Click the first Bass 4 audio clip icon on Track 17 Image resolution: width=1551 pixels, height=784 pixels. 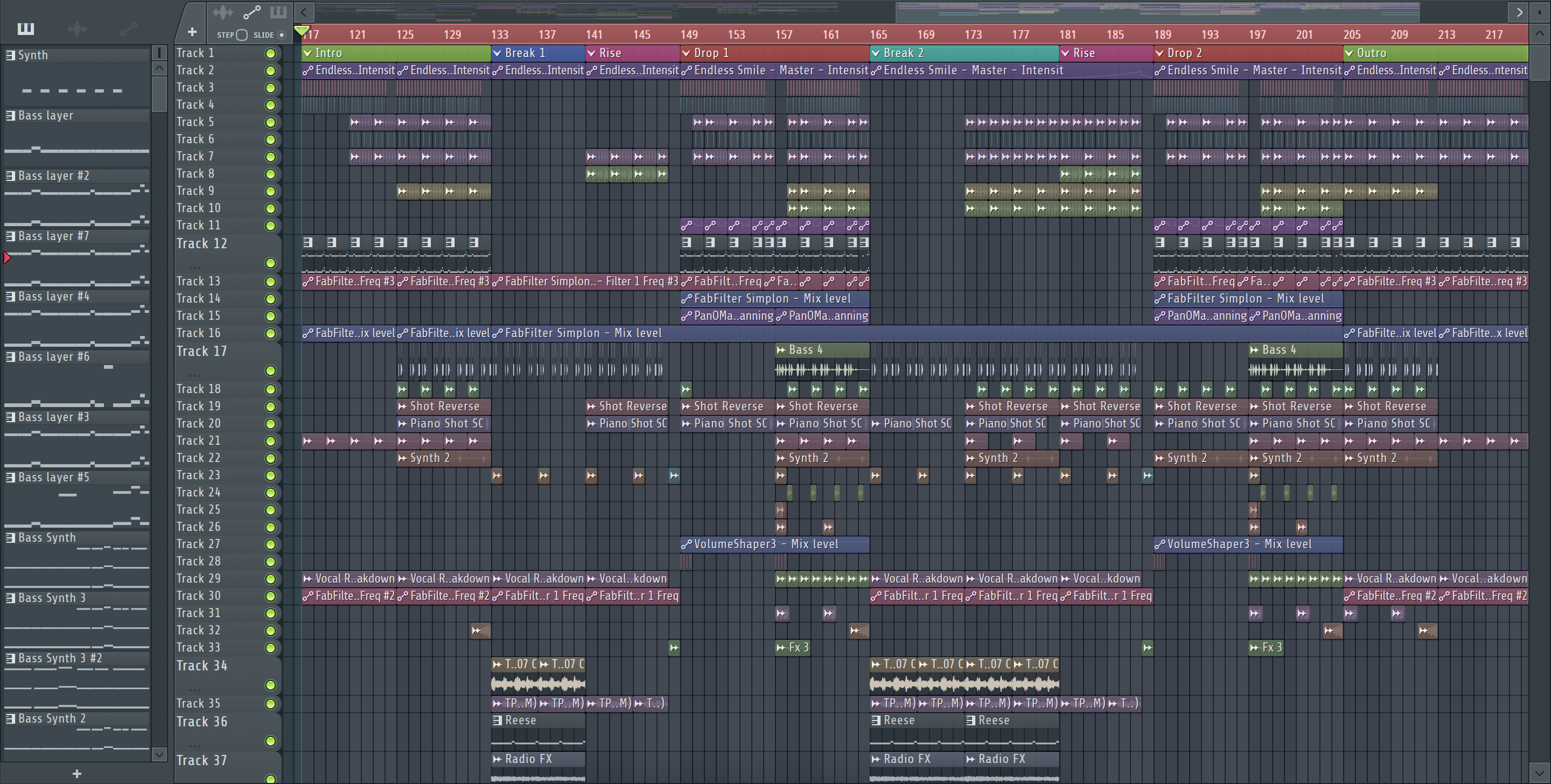(781, 350)
